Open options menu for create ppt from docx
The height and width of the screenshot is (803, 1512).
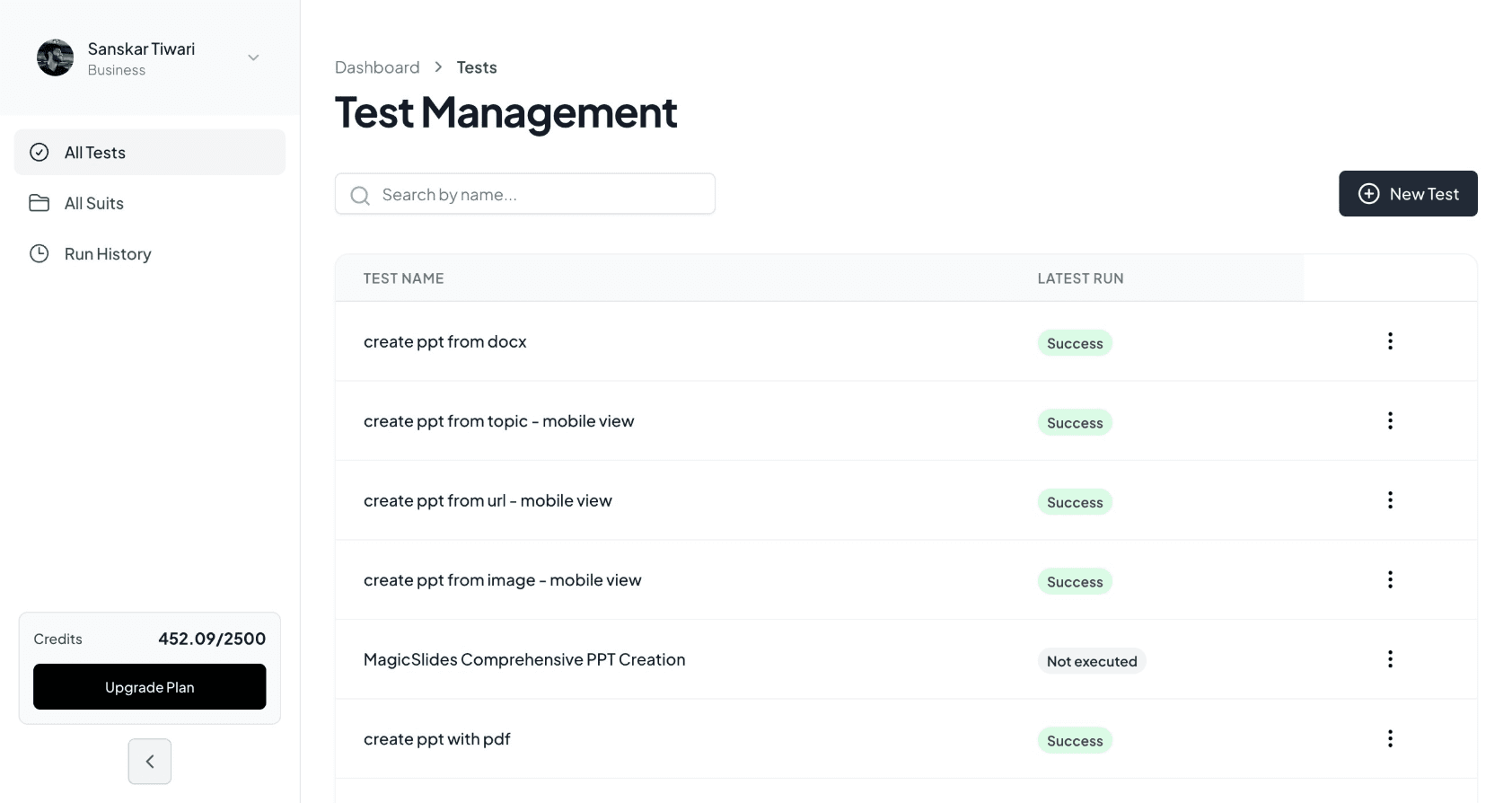[1390, 341]
